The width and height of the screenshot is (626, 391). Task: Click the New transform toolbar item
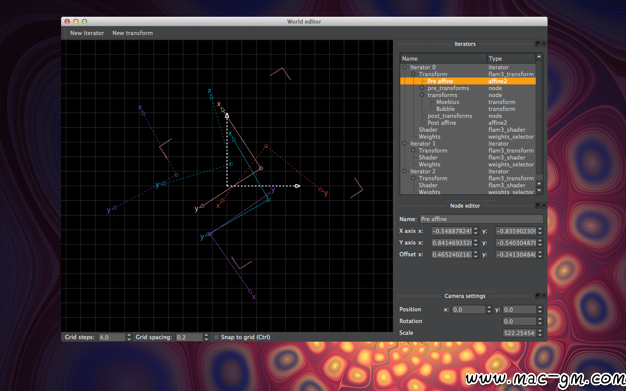pyautogui.click(x=133, y=33)
